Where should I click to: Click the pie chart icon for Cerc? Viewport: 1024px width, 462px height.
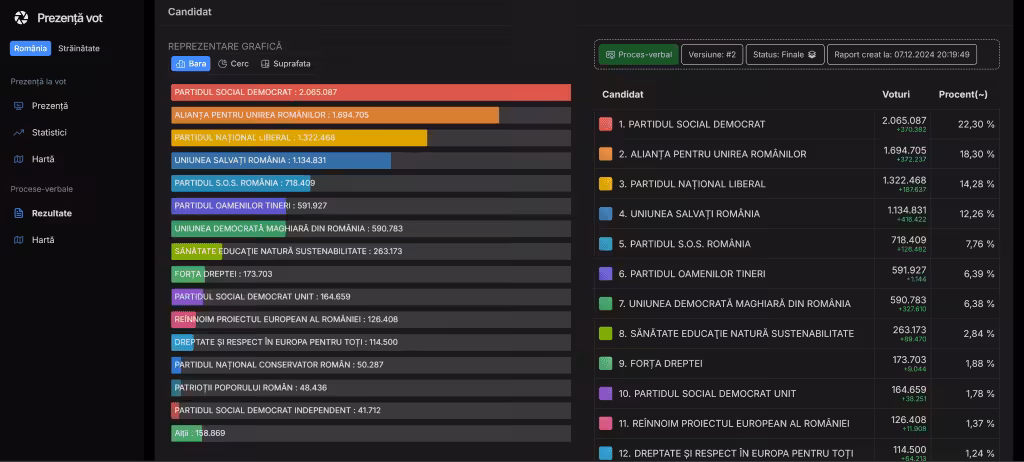click(x=222, y=64)
